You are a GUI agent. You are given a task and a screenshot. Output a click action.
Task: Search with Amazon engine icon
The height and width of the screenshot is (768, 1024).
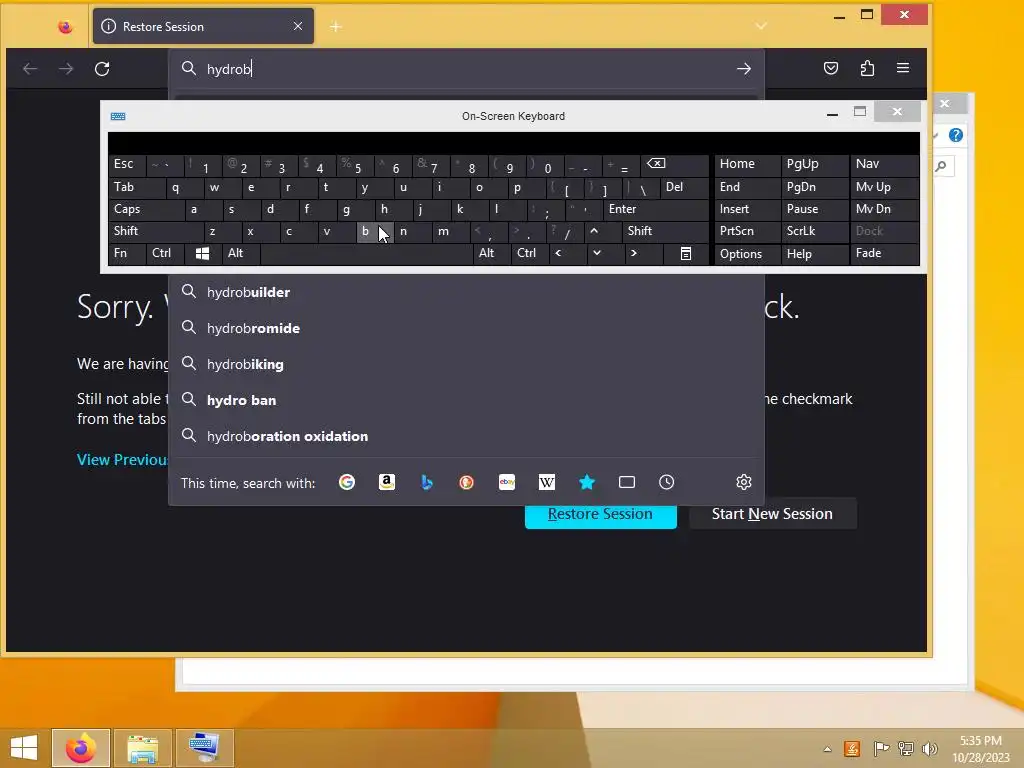tap(387, 482)
